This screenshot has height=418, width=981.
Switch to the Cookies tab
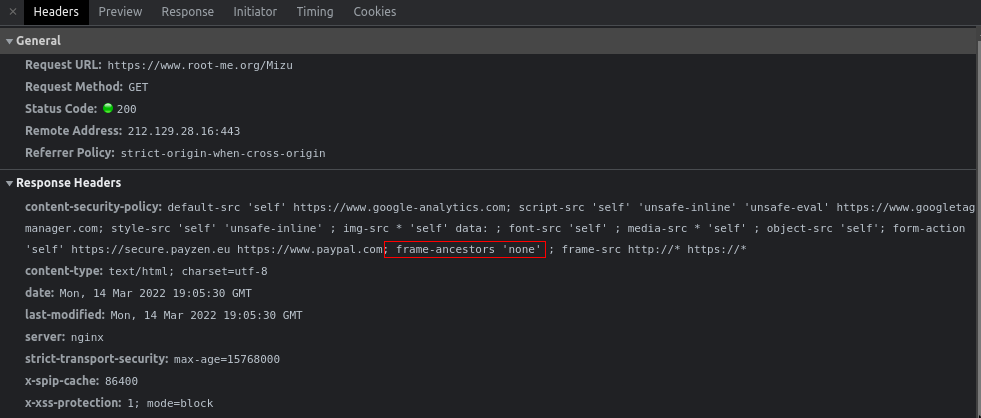point(375,11)
